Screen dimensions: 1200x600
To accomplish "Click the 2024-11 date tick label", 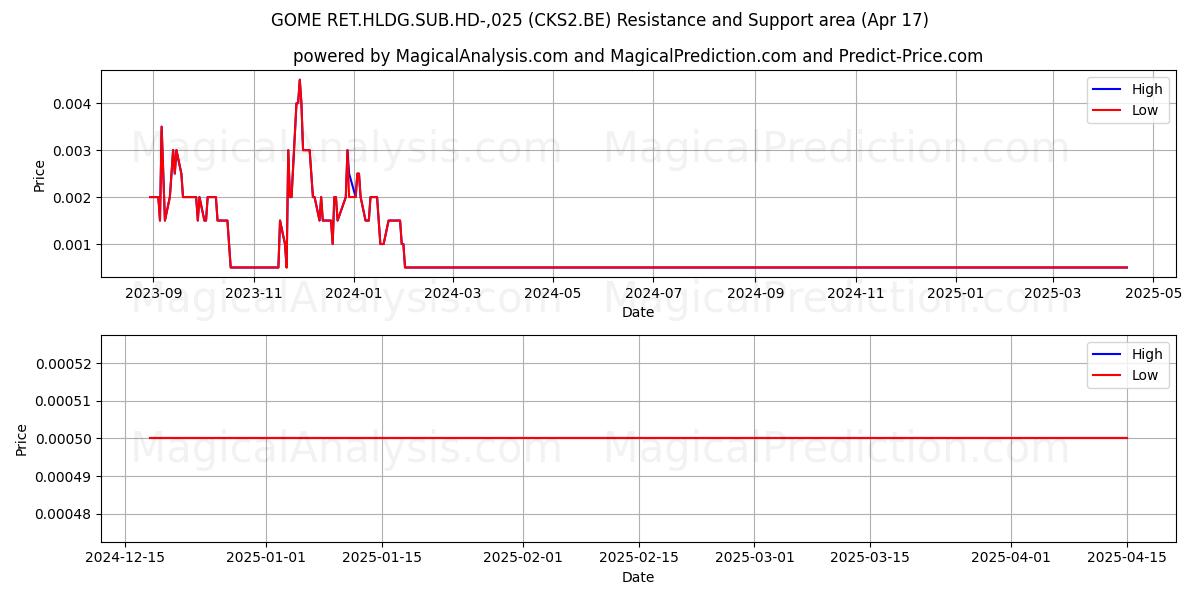I will (855, 294).
